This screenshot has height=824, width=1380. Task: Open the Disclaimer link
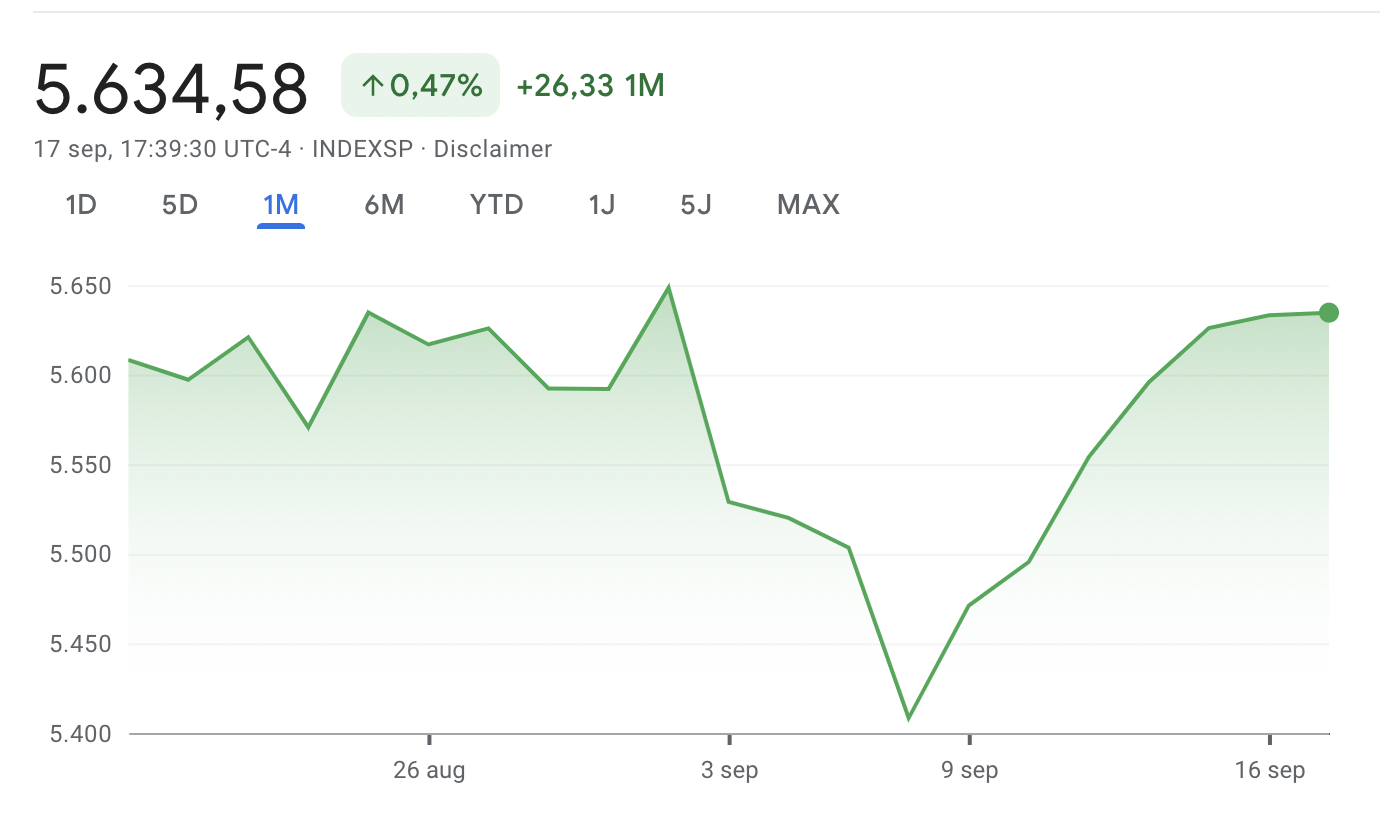click(x=492, y=149)
